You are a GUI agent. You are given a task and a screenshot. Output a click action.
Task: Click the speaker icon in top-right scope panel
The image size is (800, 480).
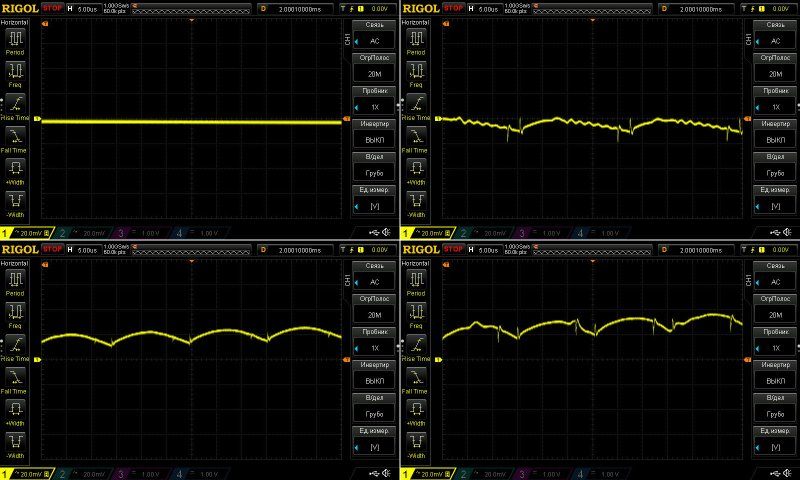coord(788,233)
